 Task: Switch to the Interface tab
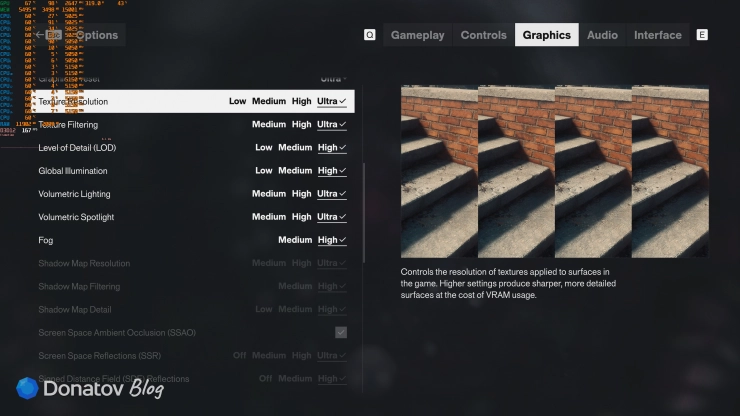[657, 35]
